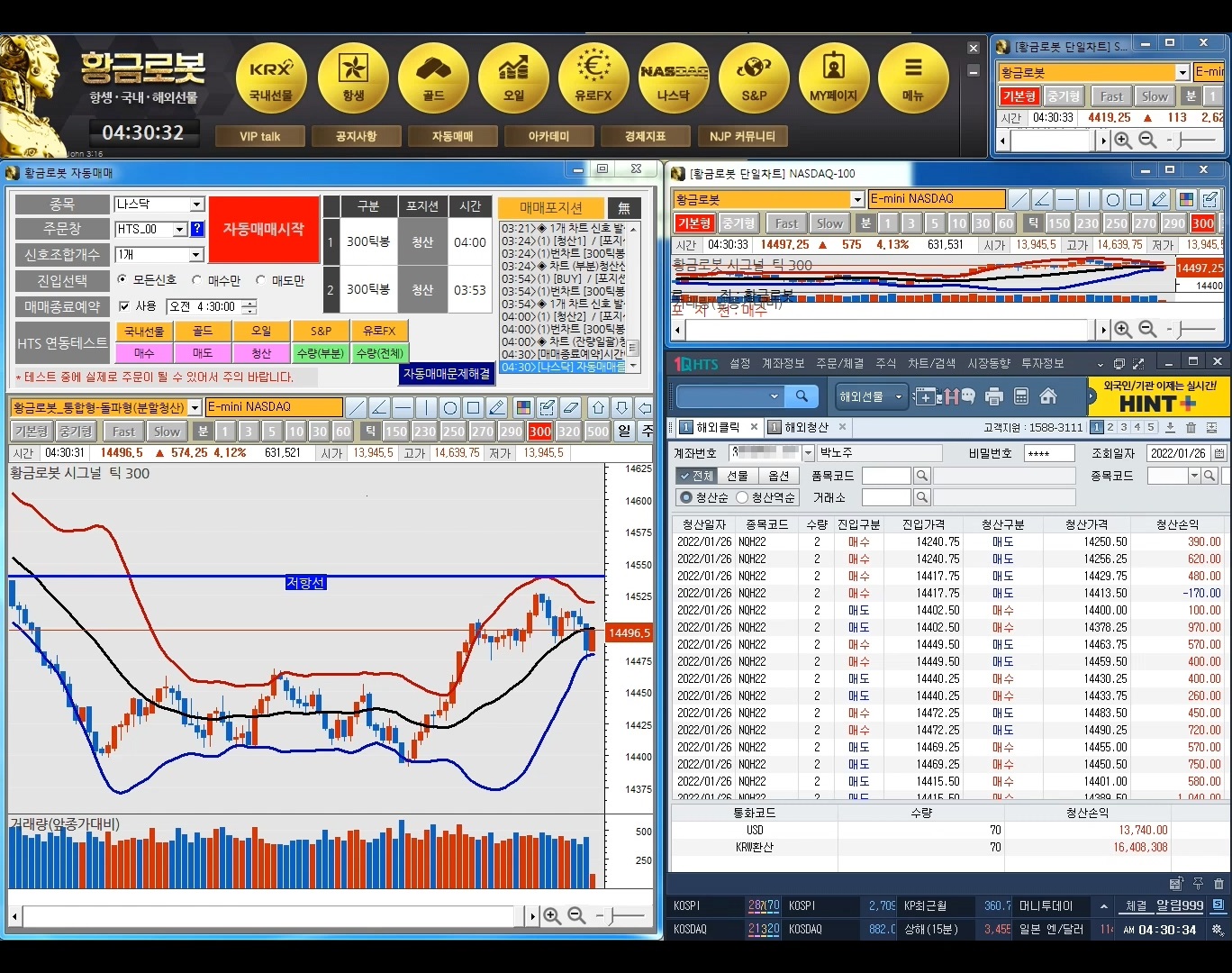
Task: Select 모든신호 radio option
Action: [122, 280]
